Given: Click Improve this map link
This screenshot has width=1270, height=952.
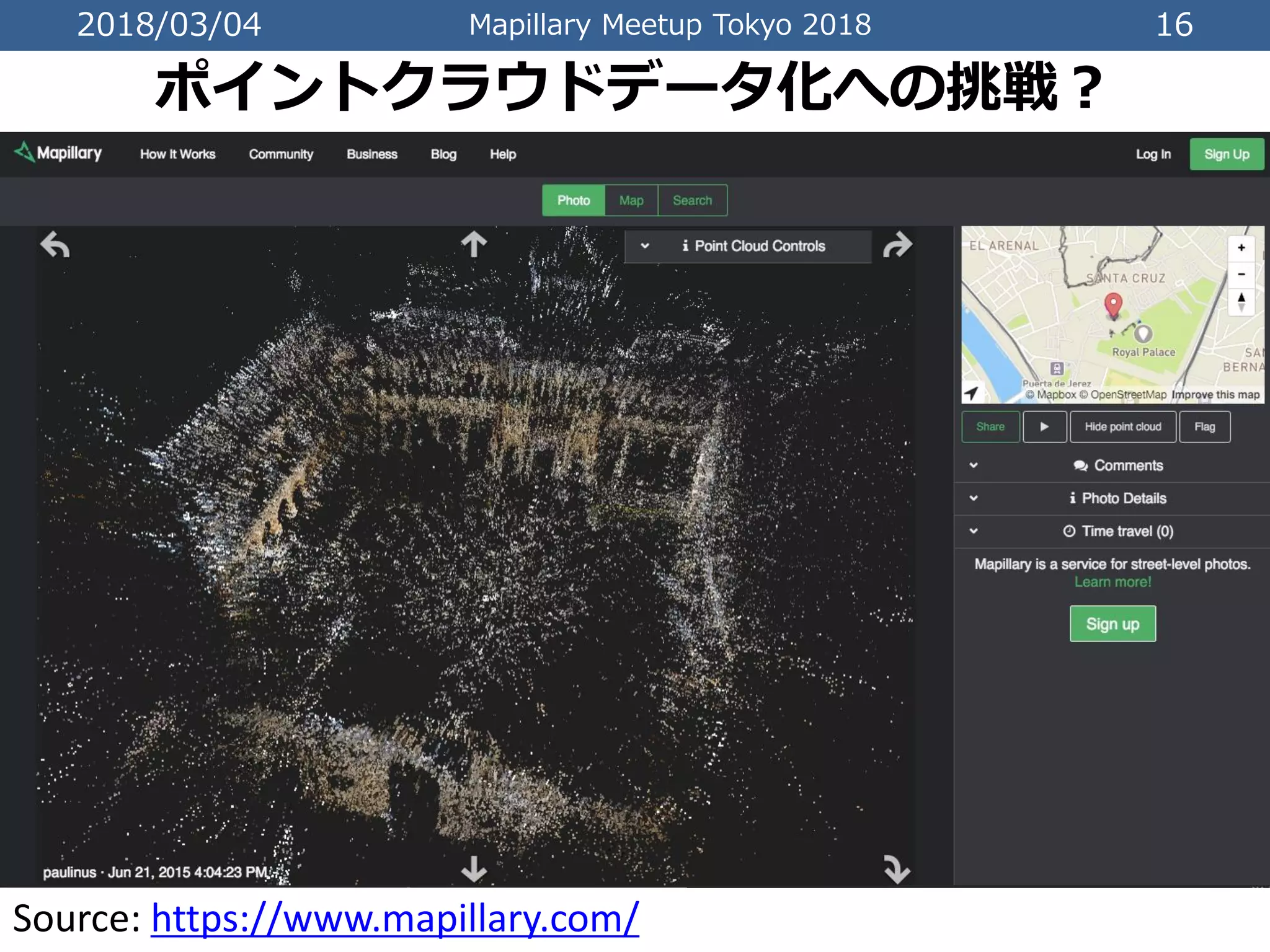Looking at the screenshot, I should (1215, 395).
